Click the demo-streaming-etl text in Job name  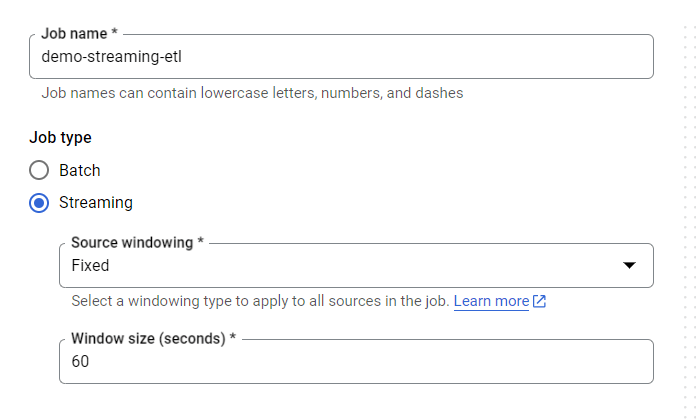click(x=111, y=57)
